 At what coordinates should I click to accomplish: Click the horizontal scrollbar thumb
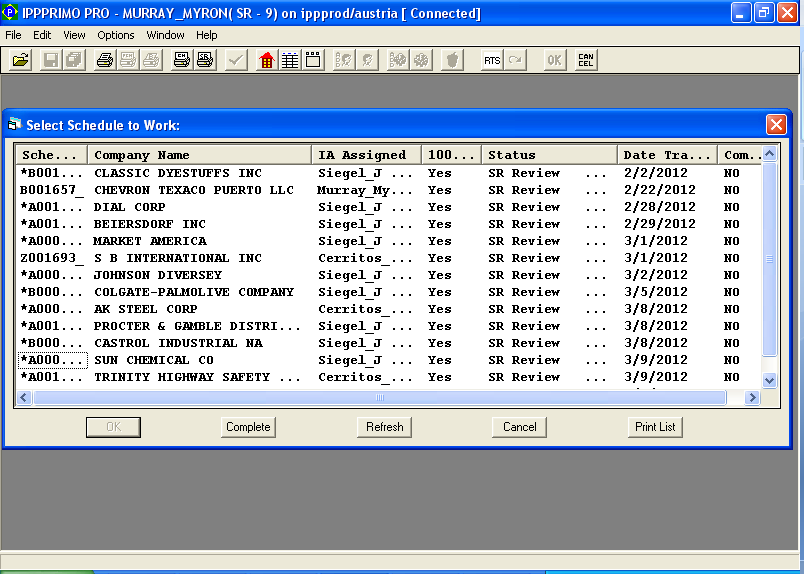pyautogui.click(x=379, y=398)
